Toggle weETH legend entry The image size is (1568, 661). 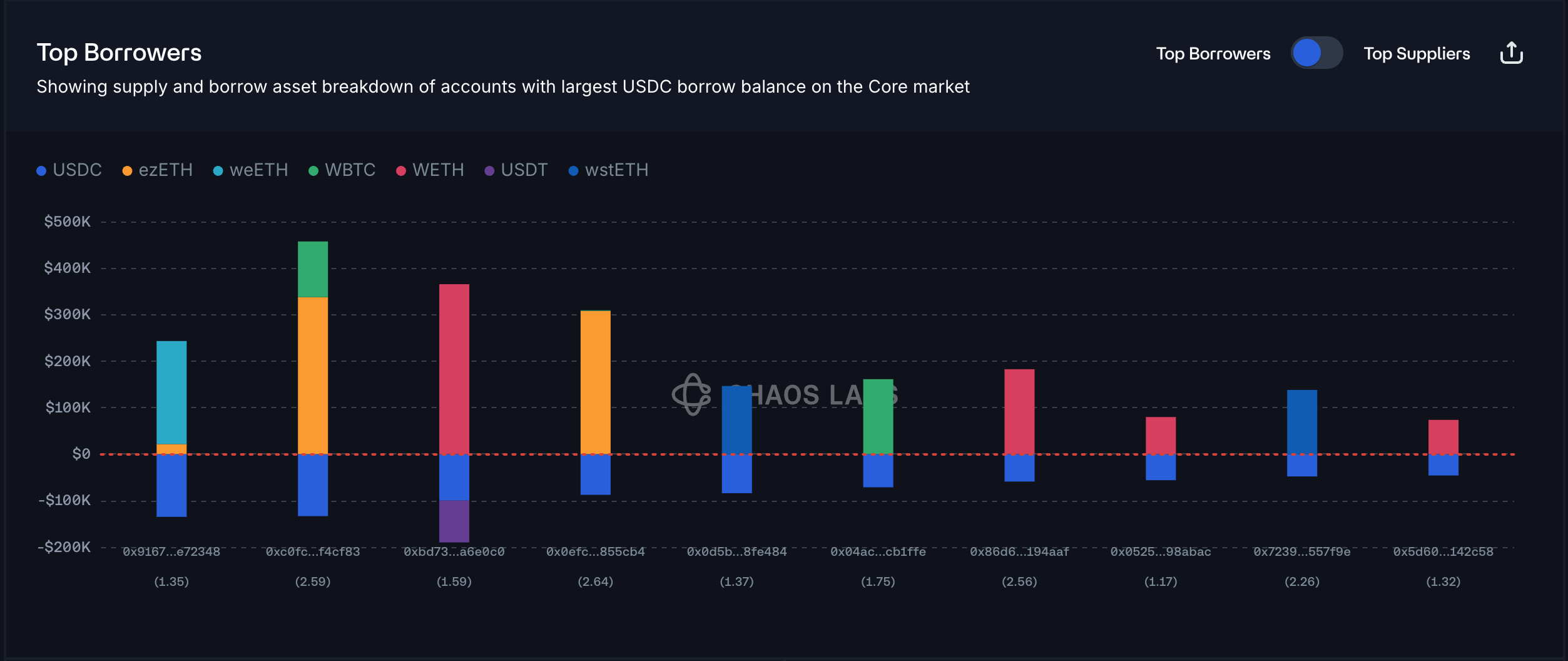coord(251,170)
